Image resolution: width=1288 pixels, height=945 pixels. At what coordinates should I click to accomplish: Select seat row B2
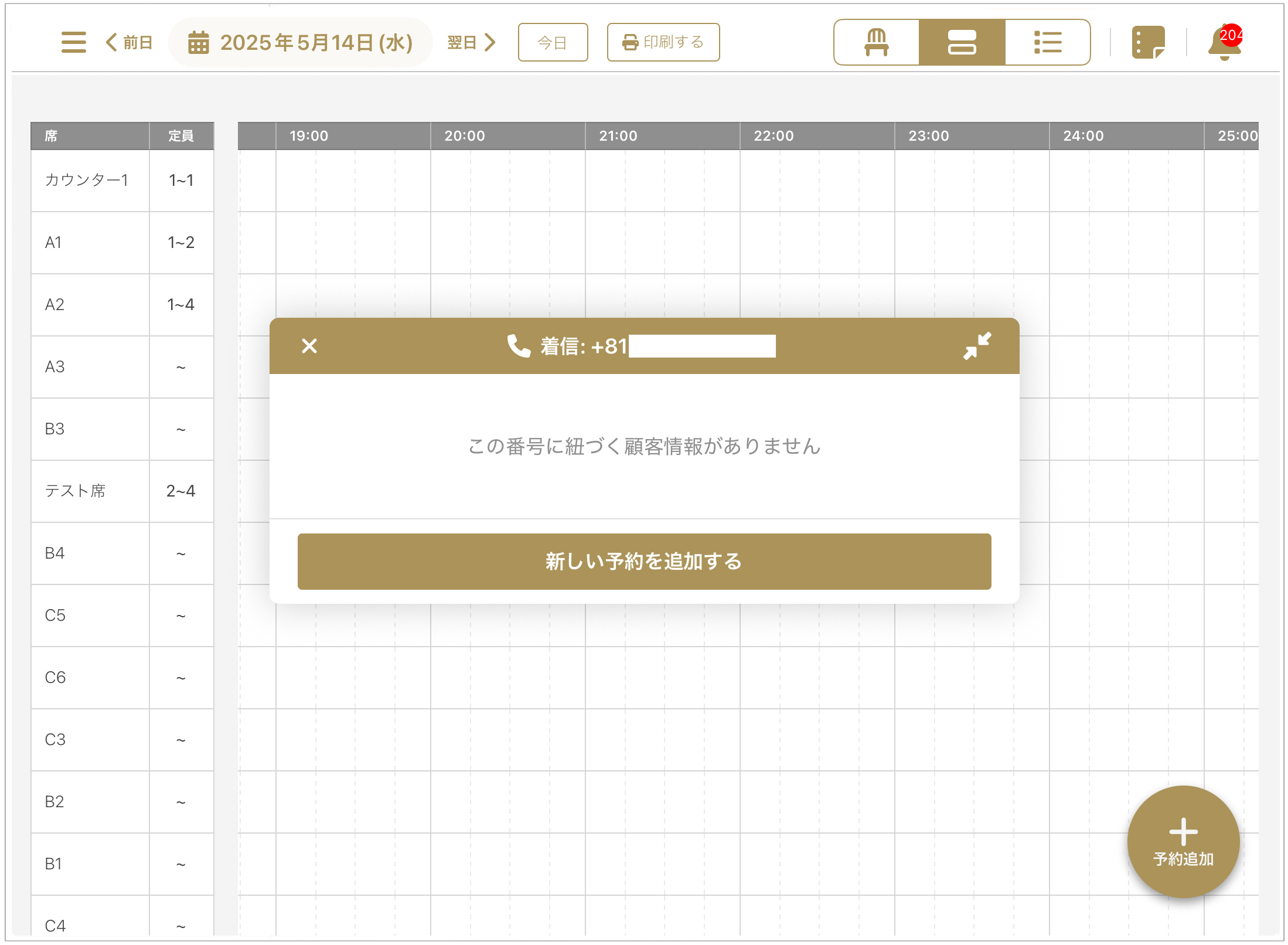point(122,802)
